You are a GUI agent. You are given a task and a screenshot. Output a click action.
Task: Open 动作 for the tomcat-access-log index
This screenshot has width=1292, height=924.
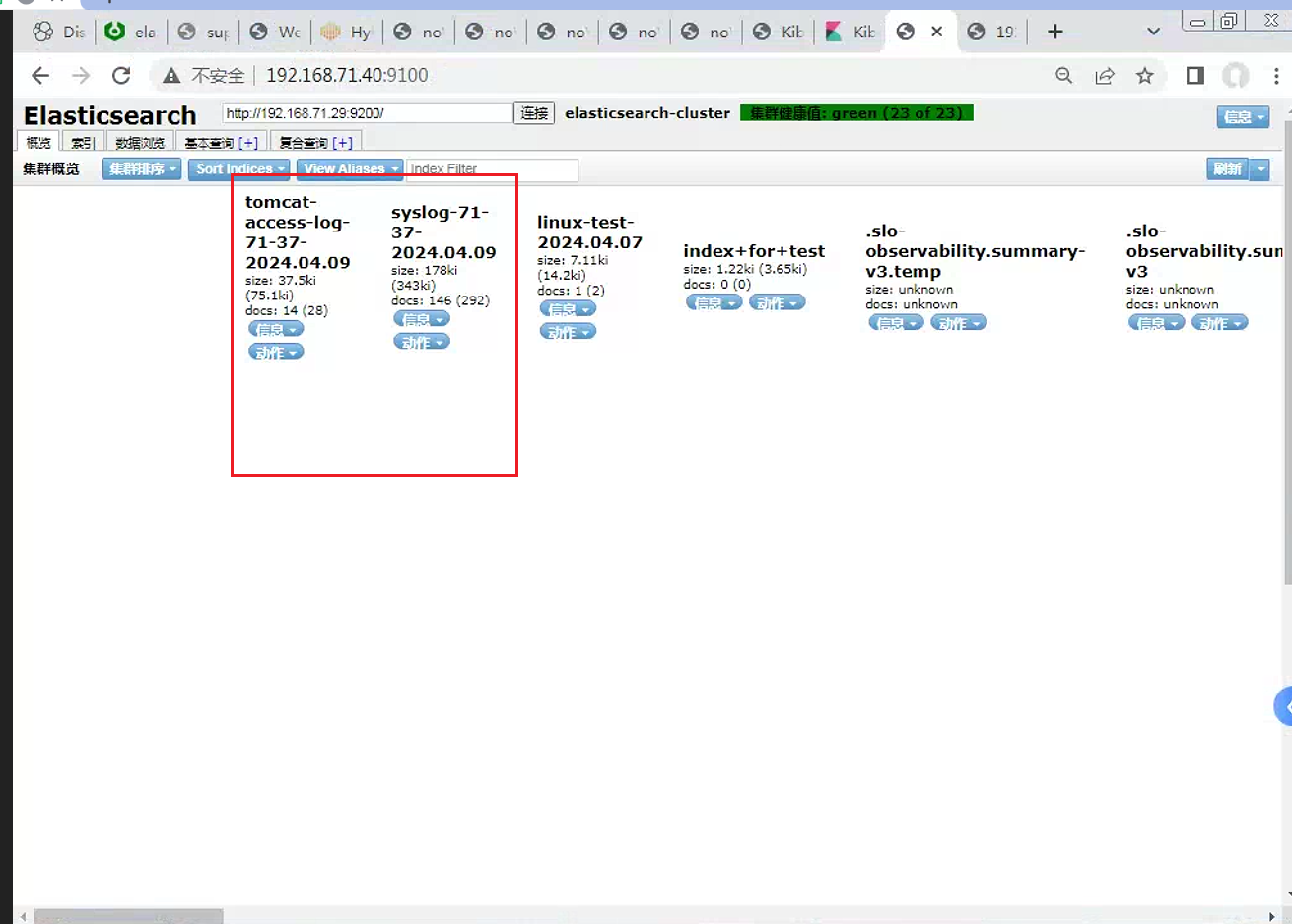click(276, 352)
